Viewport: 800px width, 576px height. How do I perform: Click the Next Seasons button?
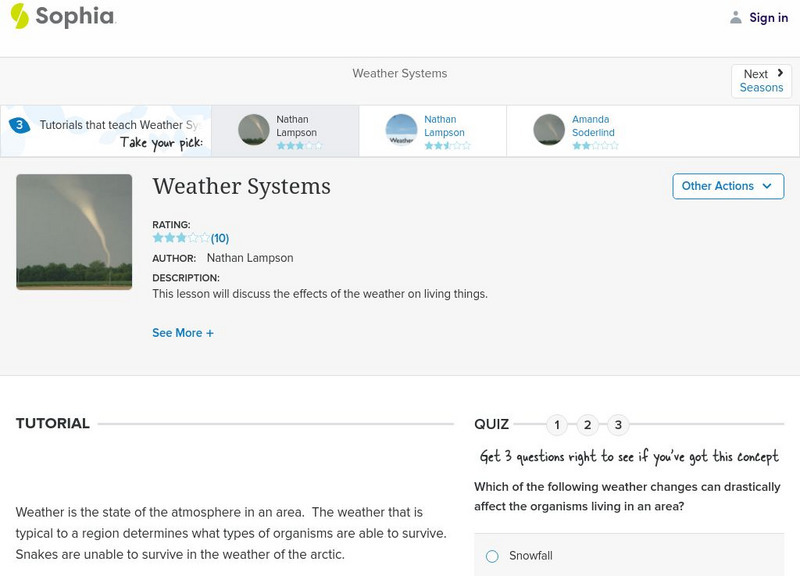[761, 80]
